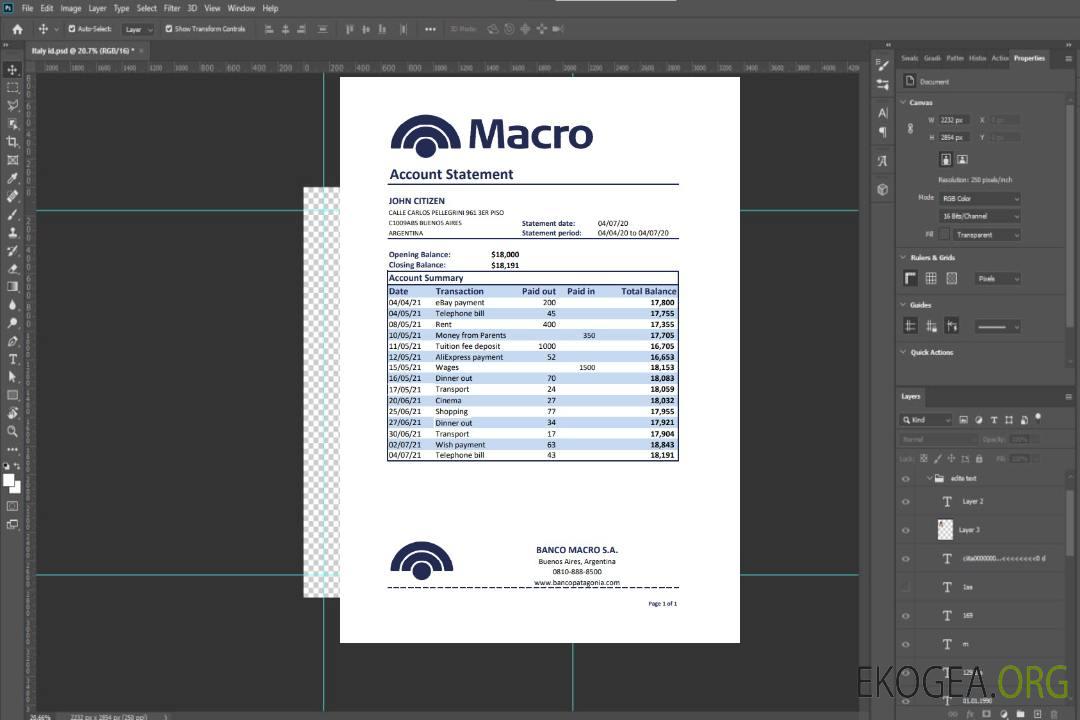Image resolution: width=1080 pixels, height=720 pixels.
Task: Select the Gradient tool
Action: point(12,287)
